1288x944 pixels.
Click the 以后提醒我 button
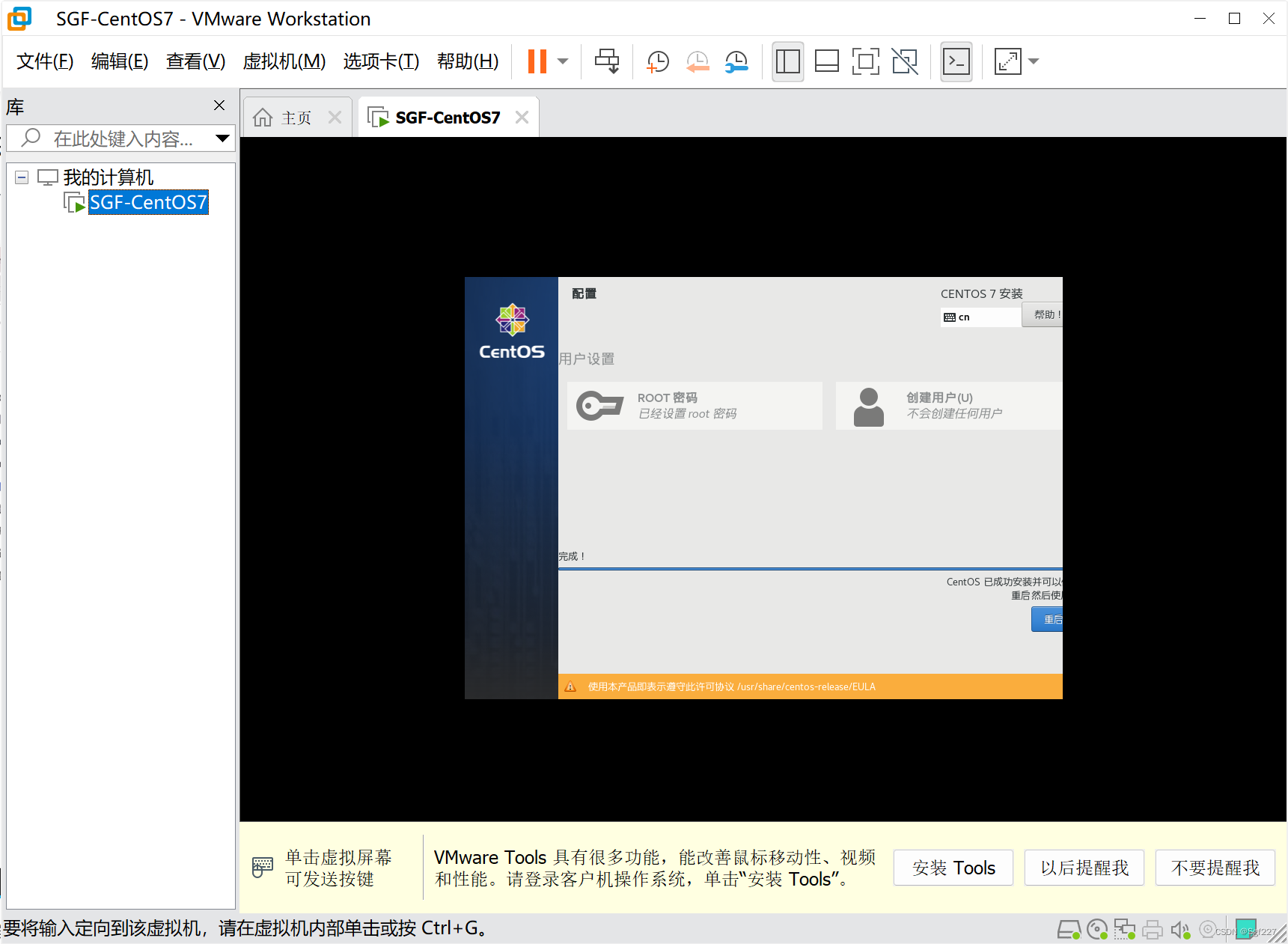(1084, 868)
